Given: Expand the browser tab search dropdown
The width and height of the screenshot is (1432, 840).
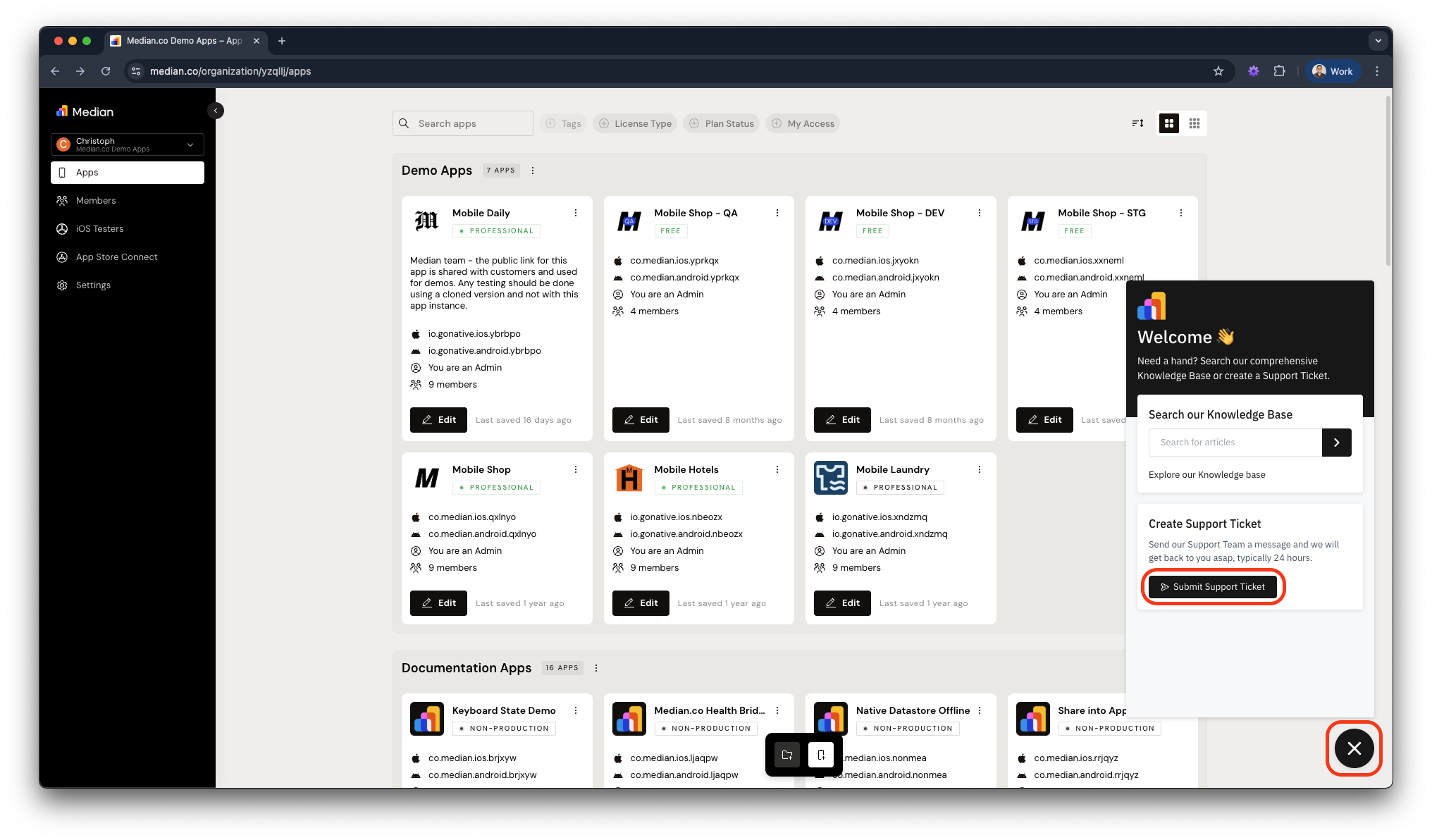Looking at the screenshot, I should [1378, 41].
